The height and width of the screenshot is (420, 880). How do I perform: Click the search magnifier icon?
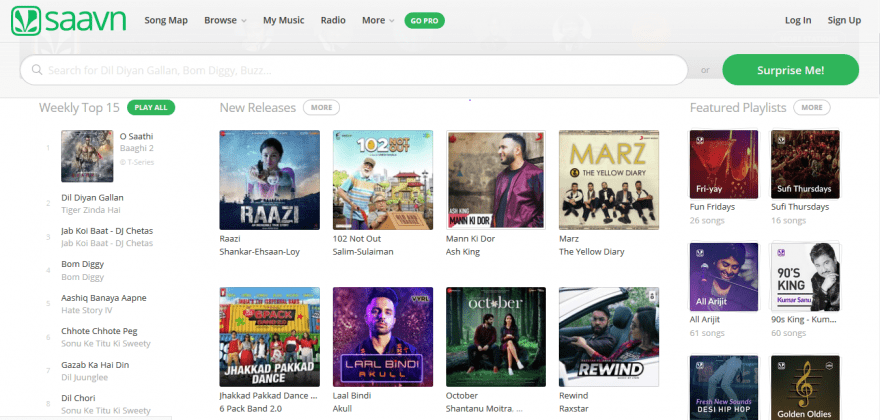pos(37,70)
